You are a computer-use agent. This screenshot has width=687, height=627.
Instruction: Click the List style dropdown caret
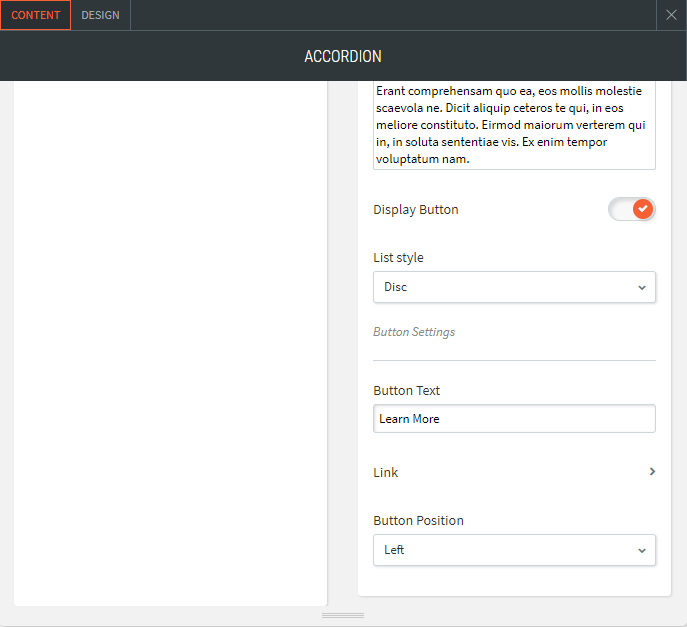642,288
